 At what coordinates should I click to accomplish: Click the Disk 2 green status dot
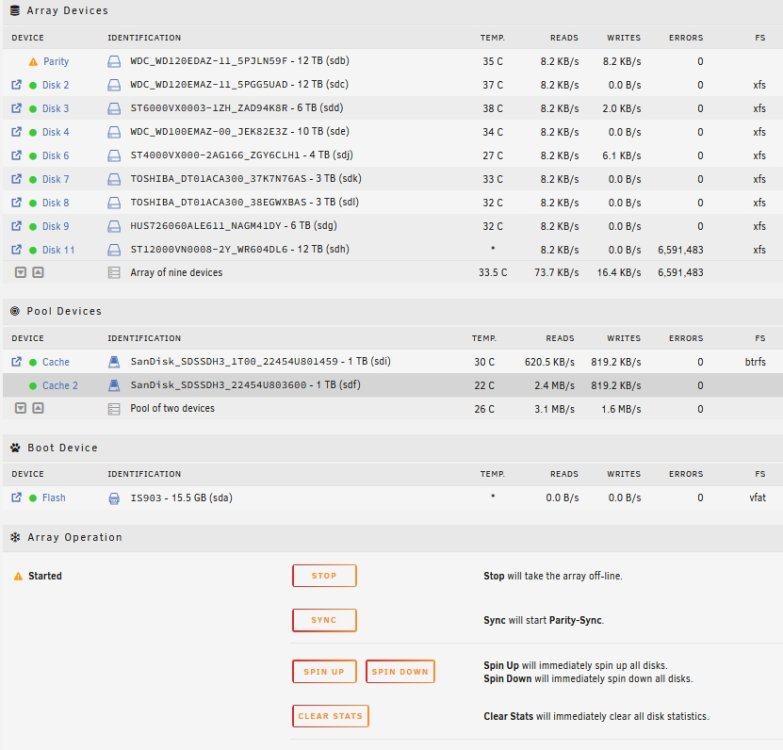[x=33, y=85]
